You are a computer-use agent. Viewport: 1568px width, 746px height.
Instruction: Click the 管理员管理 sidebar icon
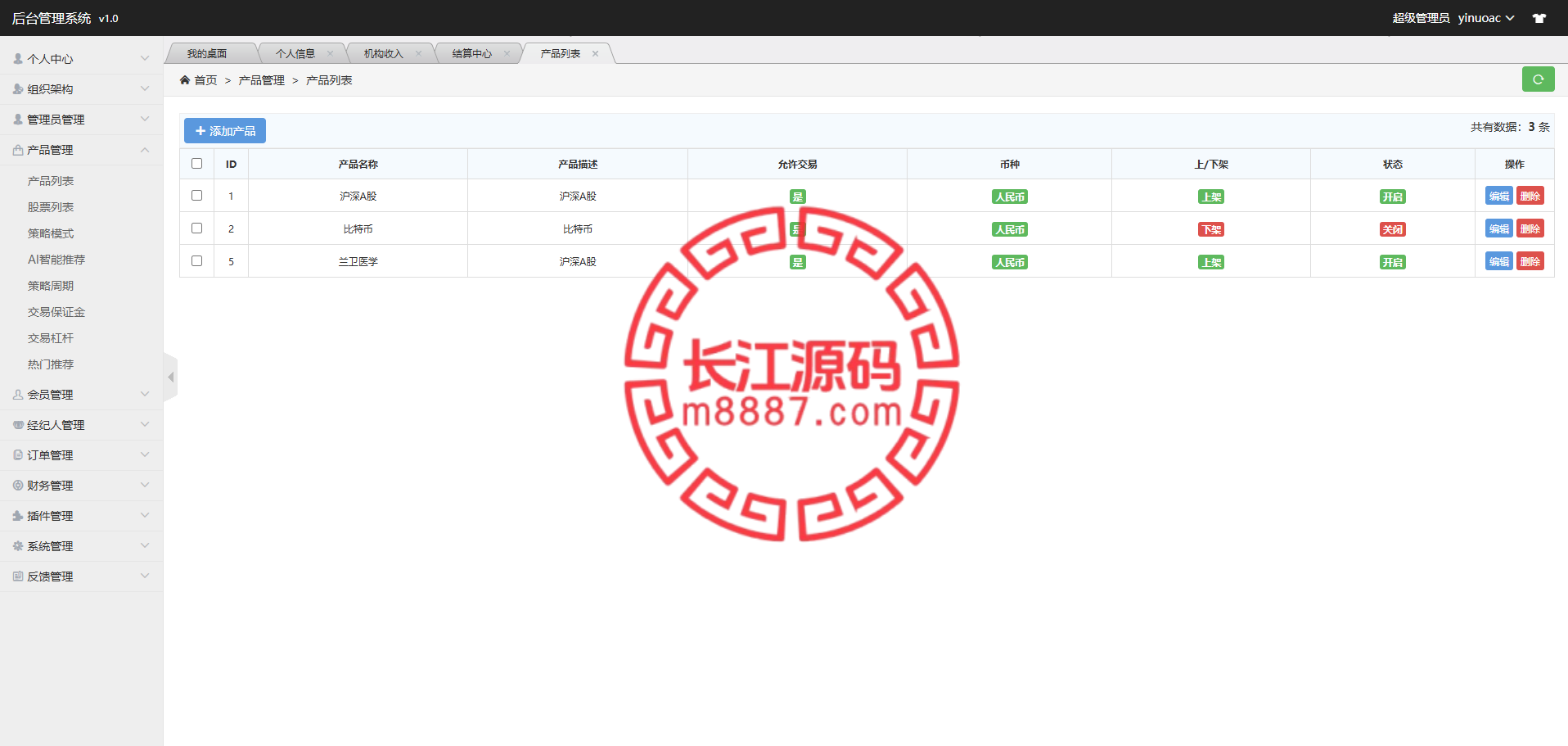tap(18, 120)
